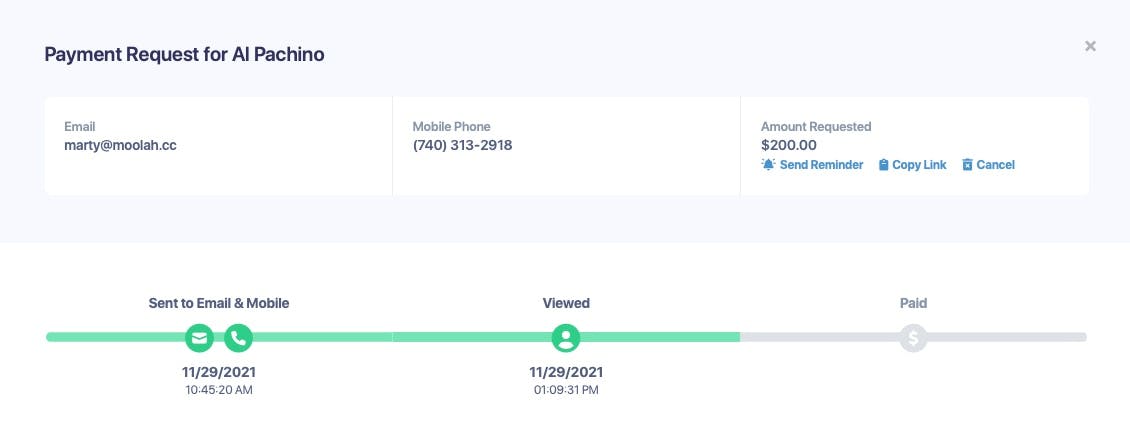The height and width of the screenshot is (444, 1130).
Task: Click the trash icon beside Cancel
Action: 967,165
